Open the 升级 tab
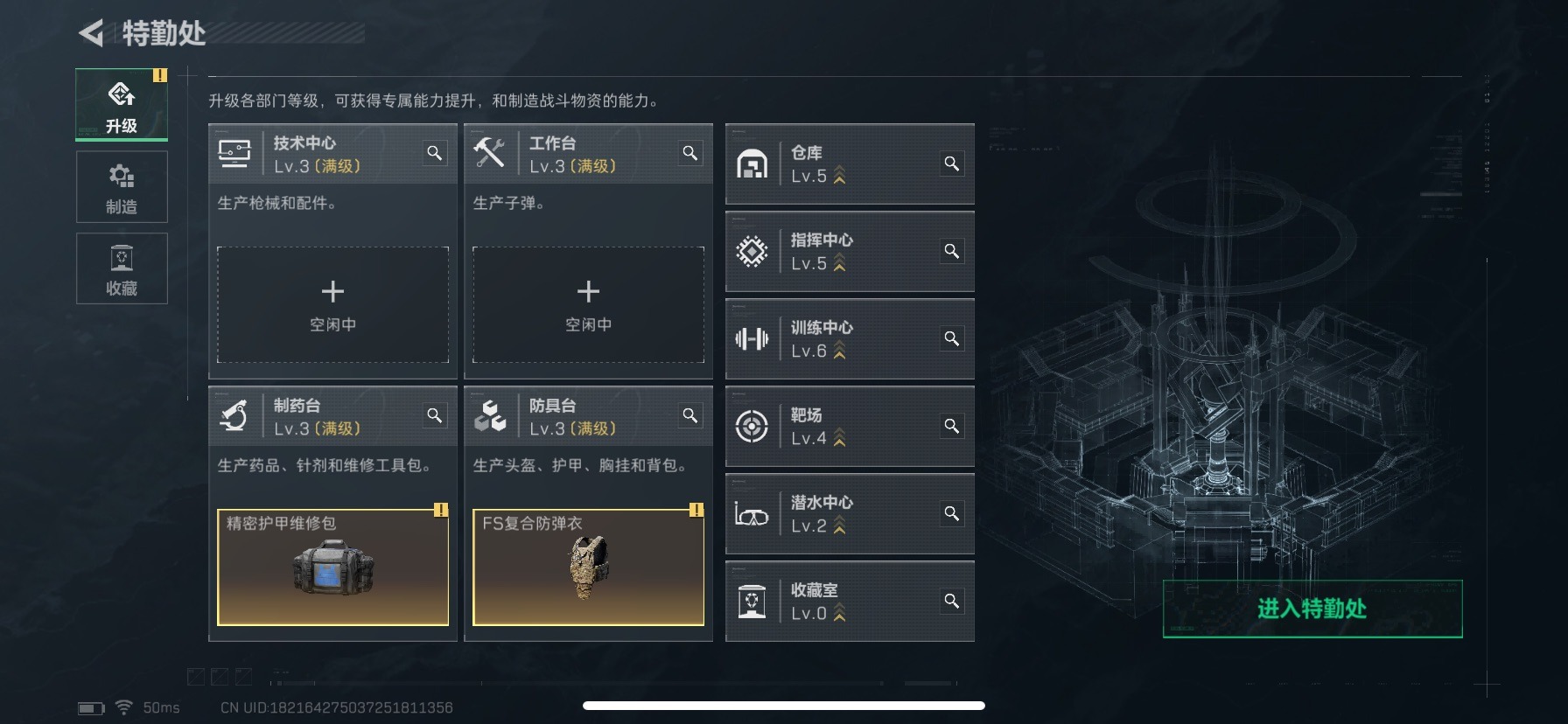 [122, 105]
